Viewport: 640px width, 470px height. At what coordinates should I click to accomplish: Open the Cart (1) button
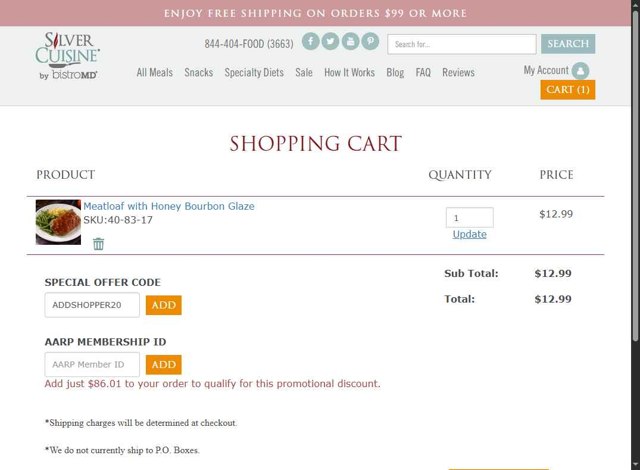click(568, 90)
